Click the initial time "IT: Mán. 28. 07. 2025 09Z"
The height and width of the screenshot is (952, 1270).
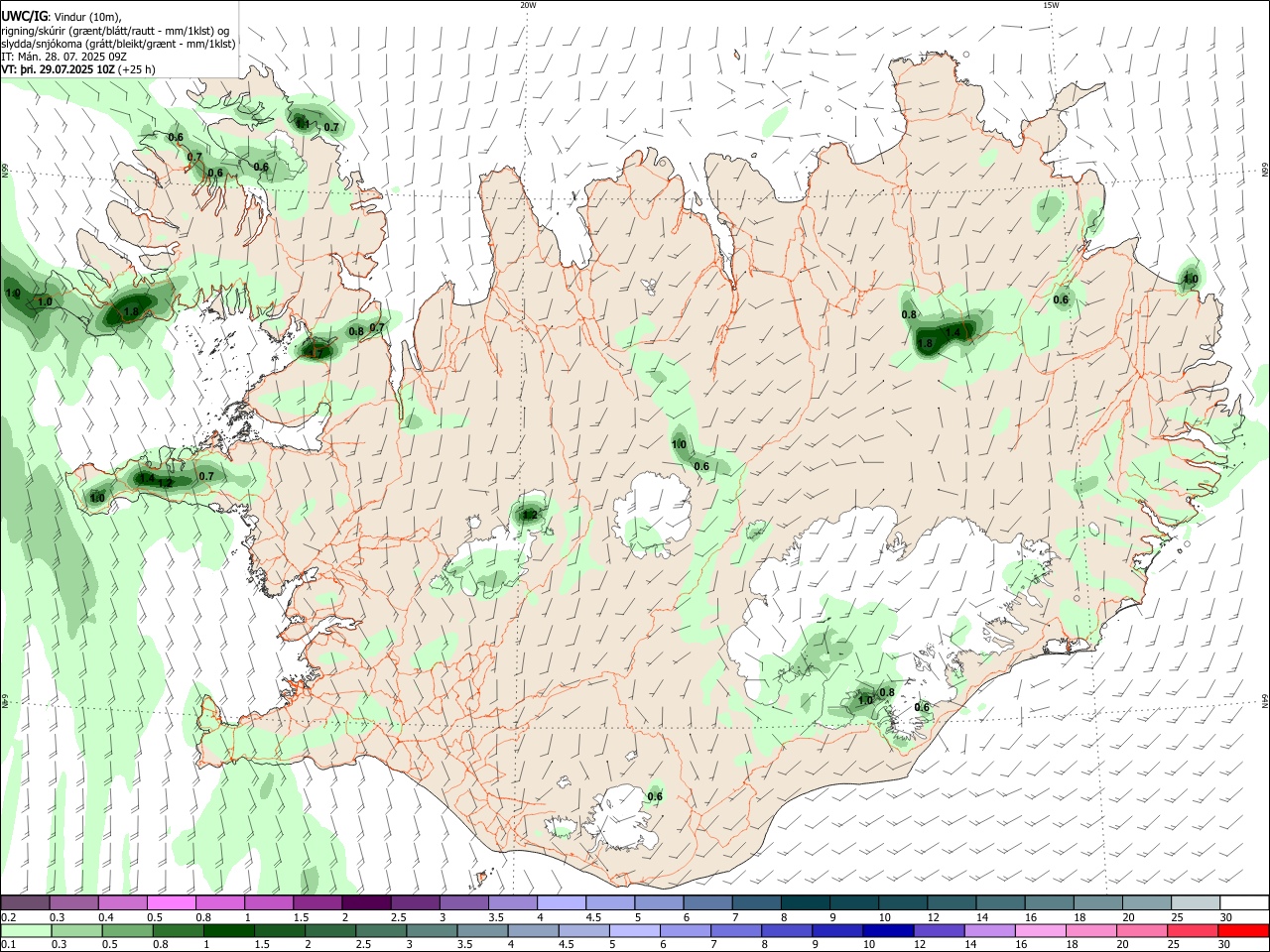coord(63,57)
